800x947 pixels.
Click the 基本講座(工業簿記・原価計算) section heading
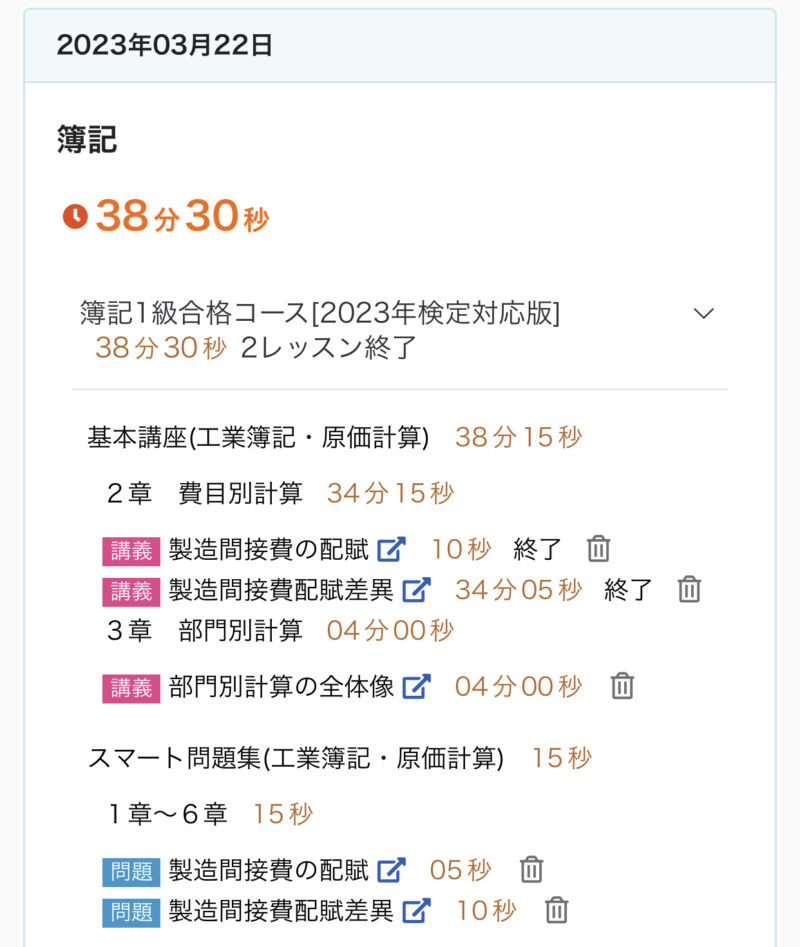pyautogui.click(x=258, y=437)
